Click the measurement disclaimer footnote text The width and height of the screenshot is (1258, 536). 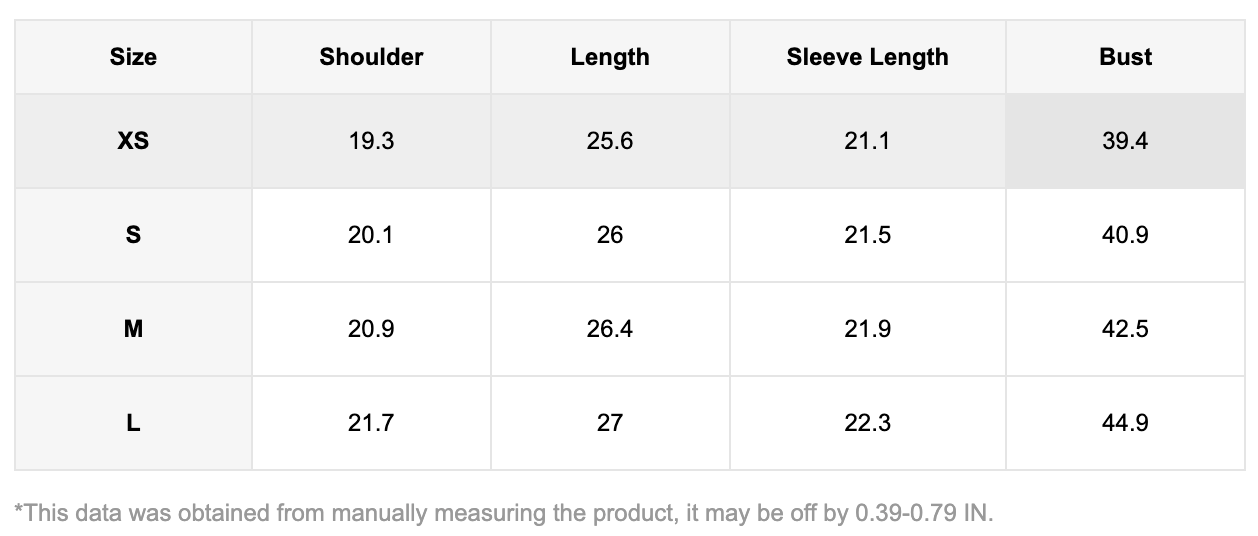(x=504, y=513)
